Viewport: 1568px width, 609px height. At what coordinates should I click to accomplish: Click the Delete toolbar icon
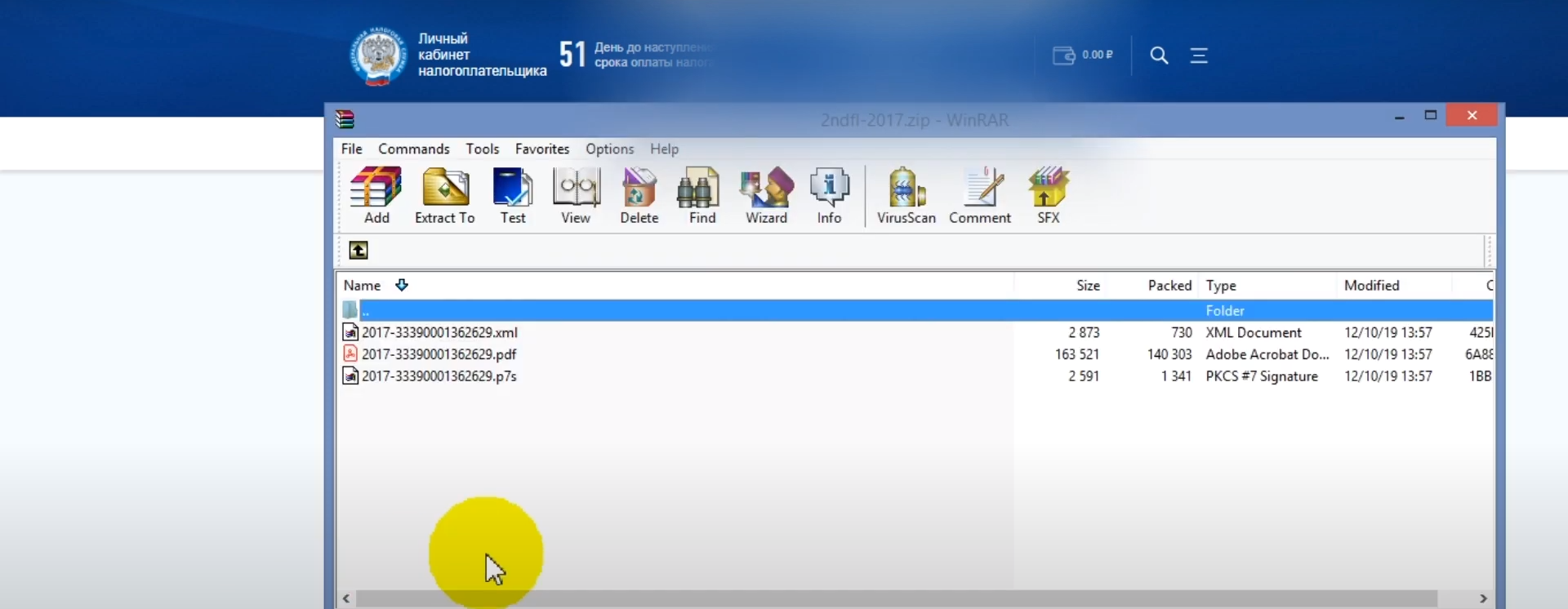pos(639,195)
